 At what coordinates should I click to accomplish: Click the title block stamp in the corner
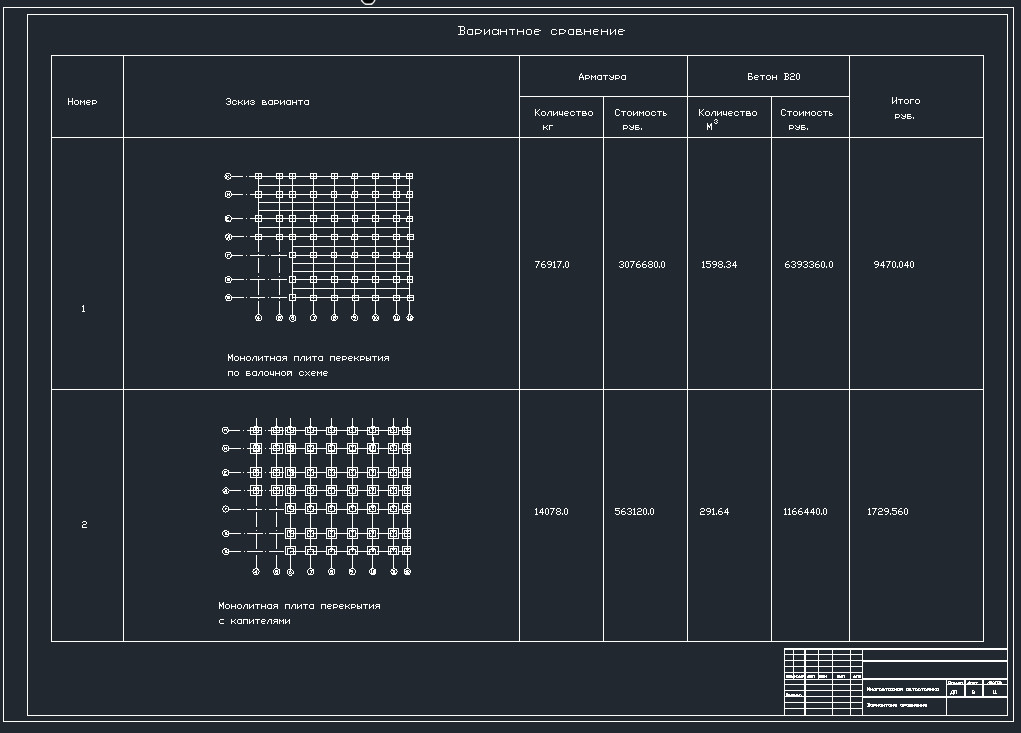click(x=895, y=682)
